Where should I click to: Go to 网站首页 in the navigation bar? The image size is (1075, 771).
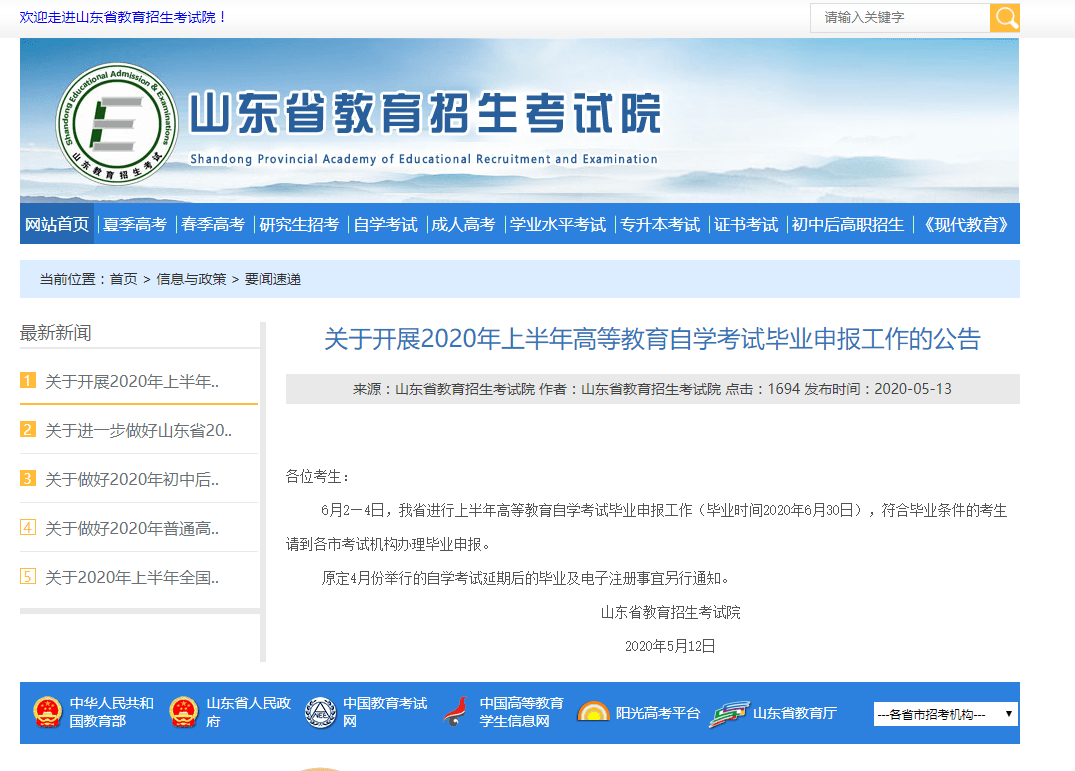pos(57,224)
